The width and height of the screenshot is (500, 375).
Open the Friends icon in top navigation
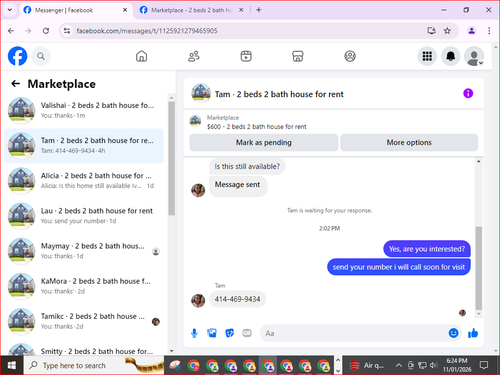click(194, 56)
